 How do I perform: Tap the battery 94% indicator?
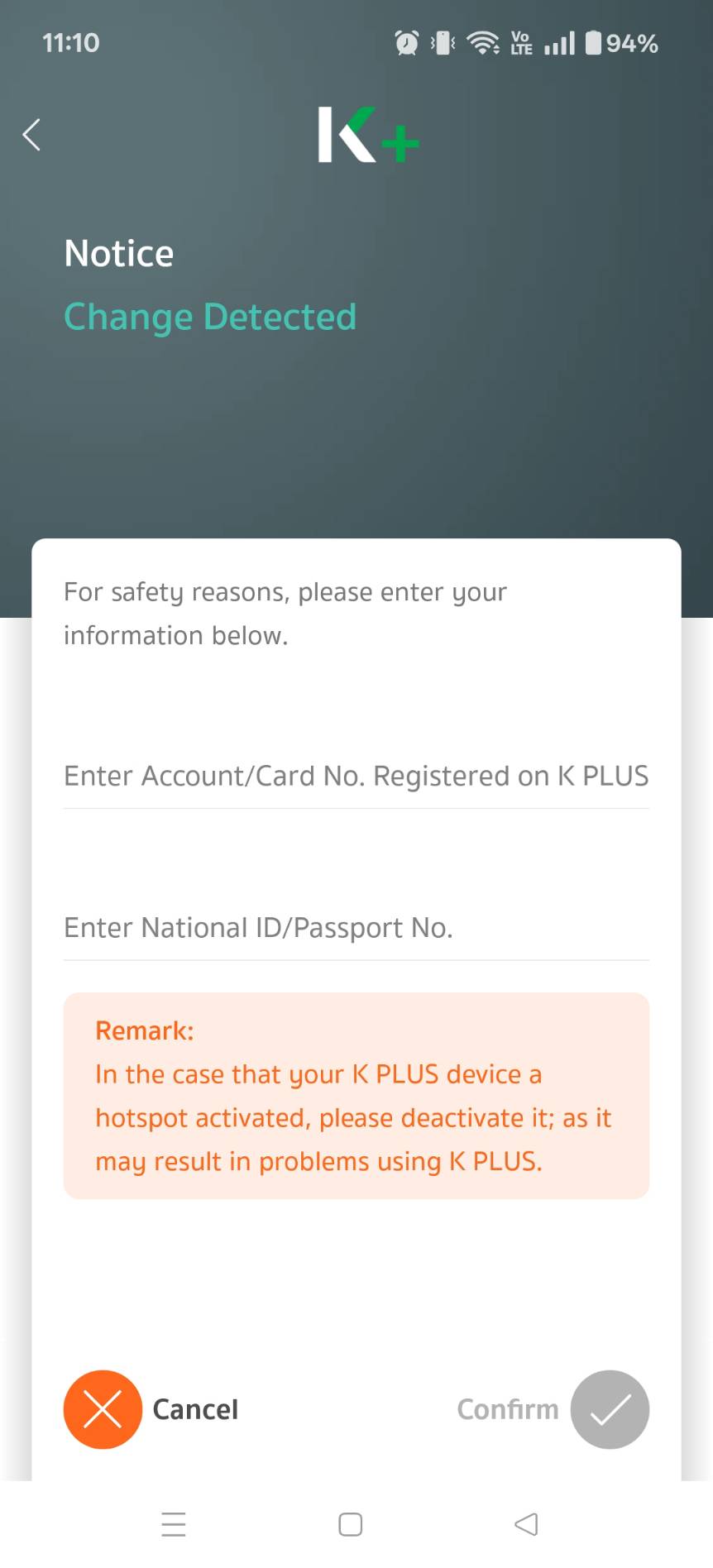pyautogui.click(x=622, y=43)
